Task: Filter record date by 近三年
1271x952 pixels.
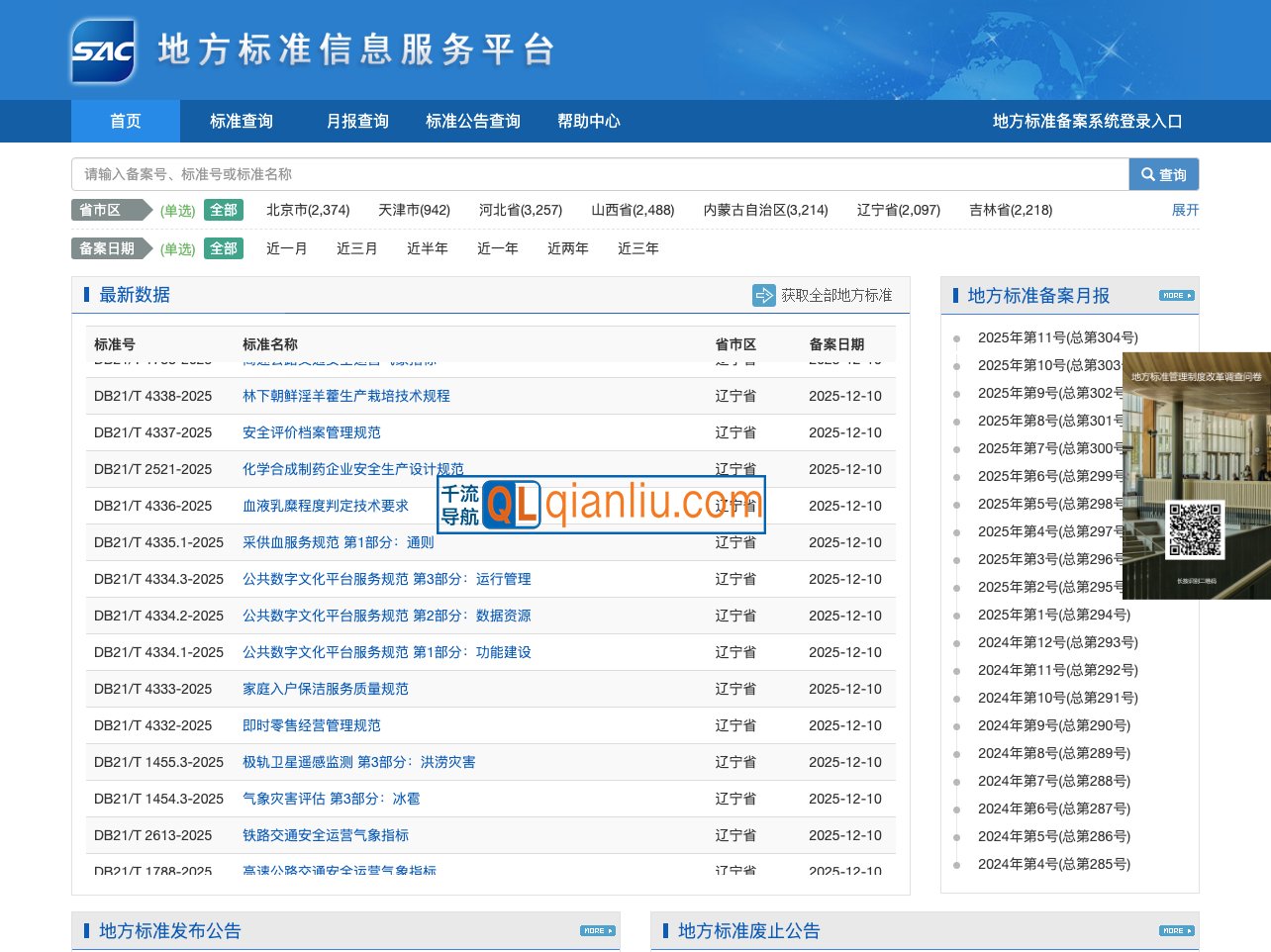Action: click(x=637, y=248)
